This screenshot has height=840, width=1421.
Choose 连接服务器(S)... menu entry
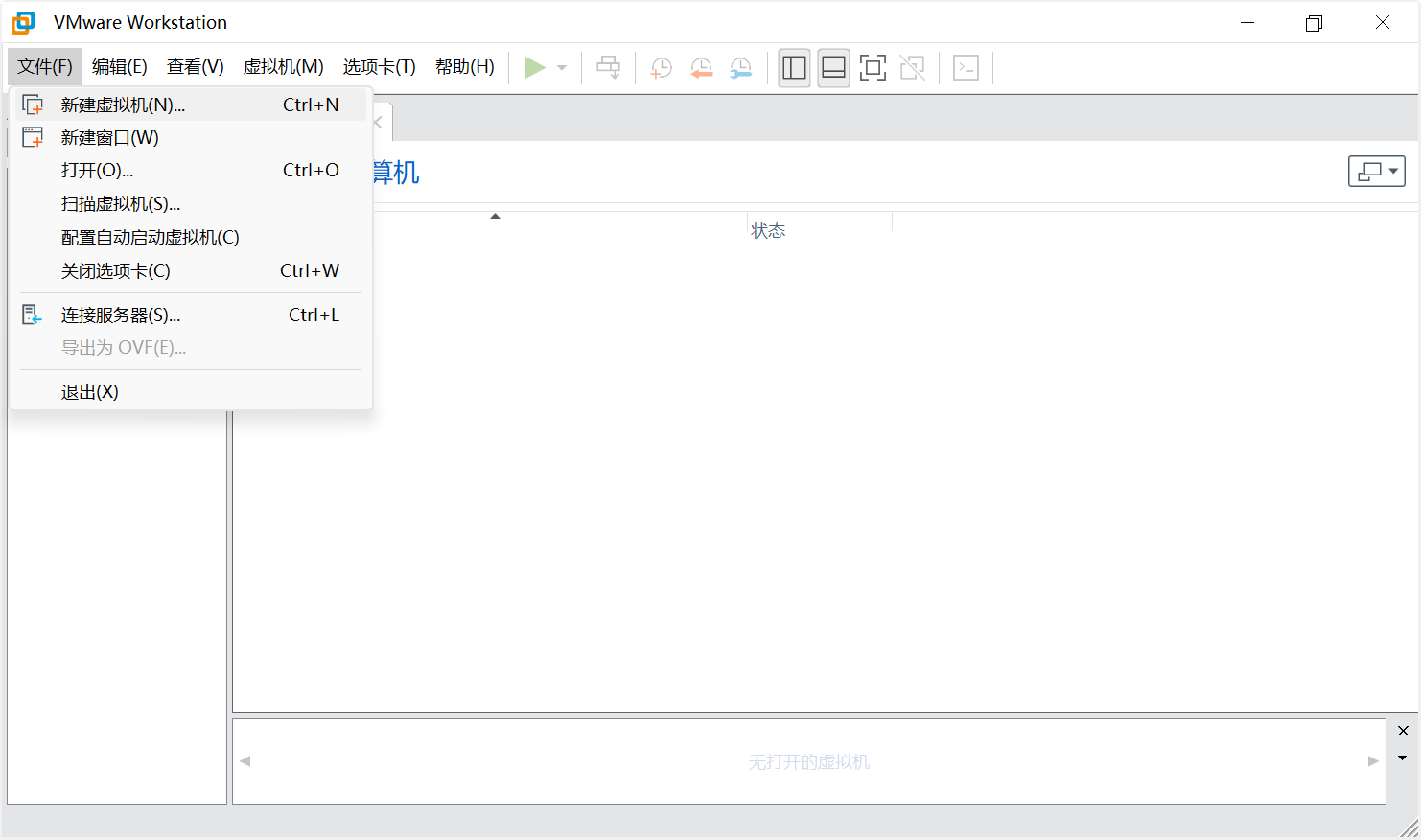pyautogui.click(x=190, y=315)
